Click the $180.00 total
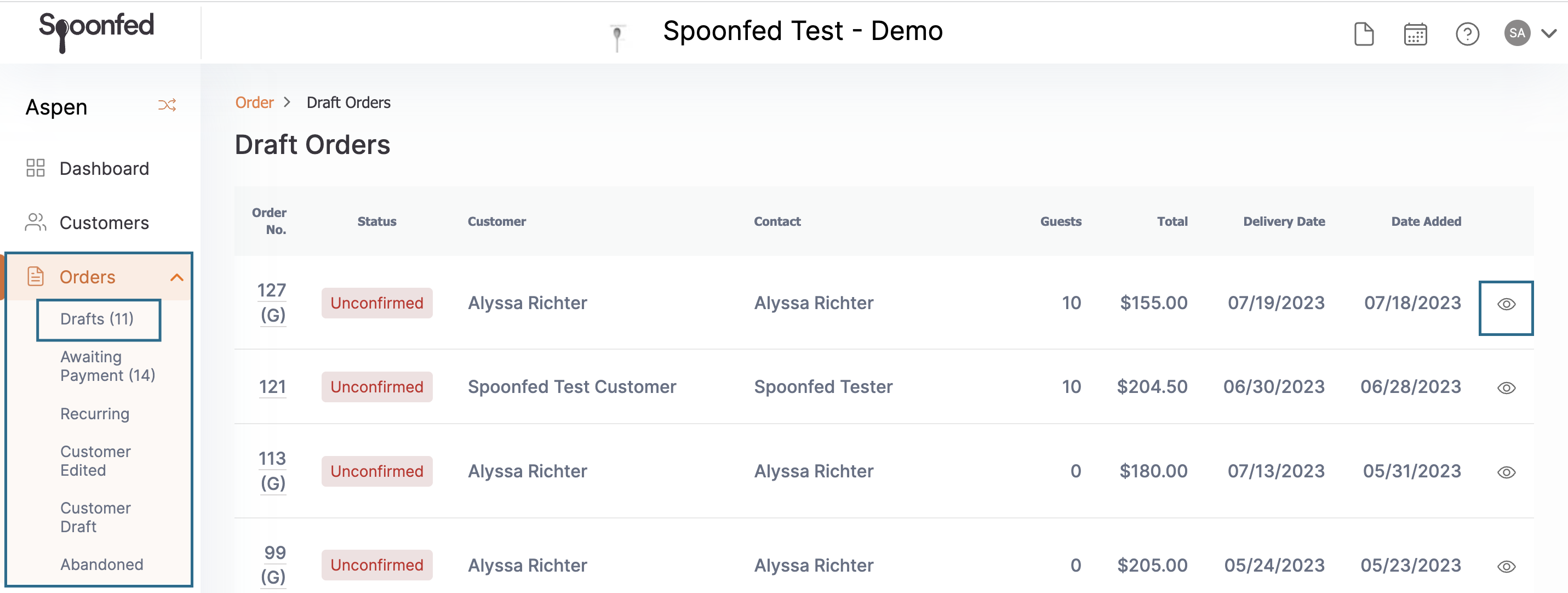Image resolution: width=1568 pixels, height=593 pixels. pyautogui.click(x=1153, y=471)
